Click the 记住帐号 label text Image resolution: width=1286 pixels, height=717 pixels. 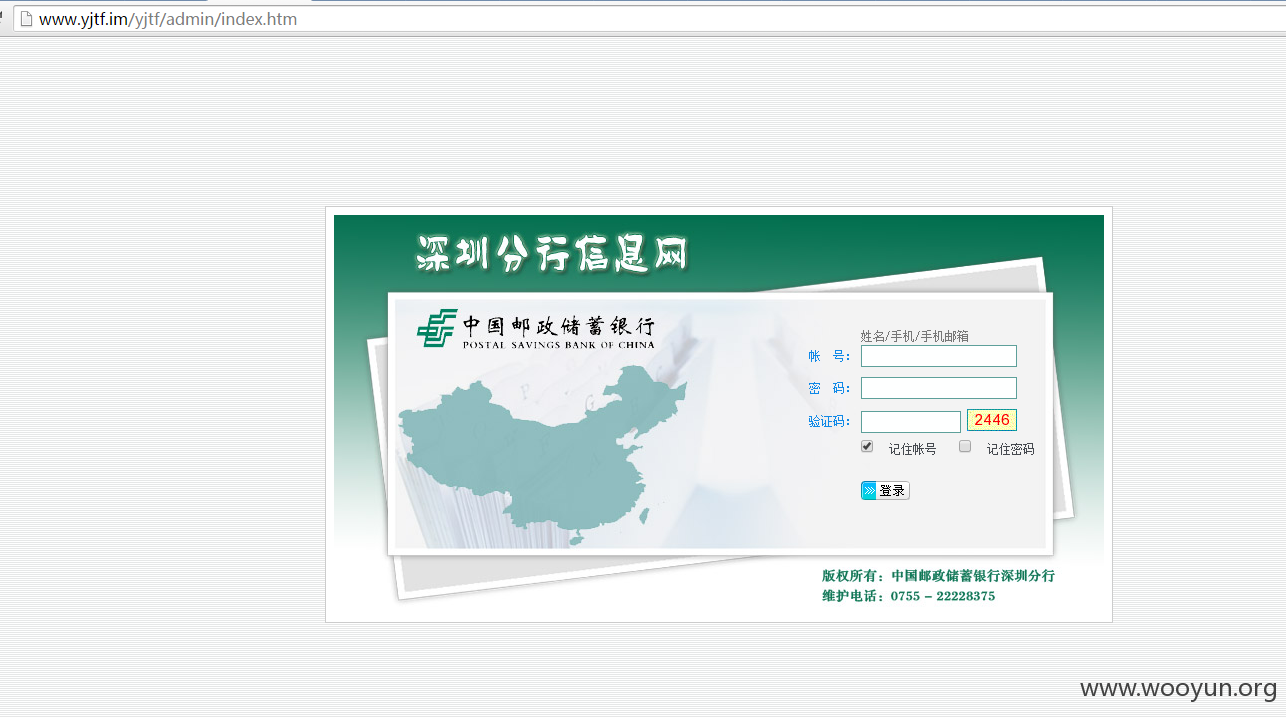(x=912, y=450)
